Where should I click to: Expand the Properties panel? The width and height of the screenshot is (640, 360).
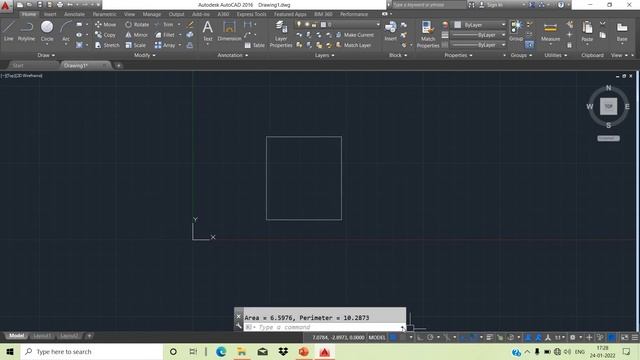(x=458, y=55)
